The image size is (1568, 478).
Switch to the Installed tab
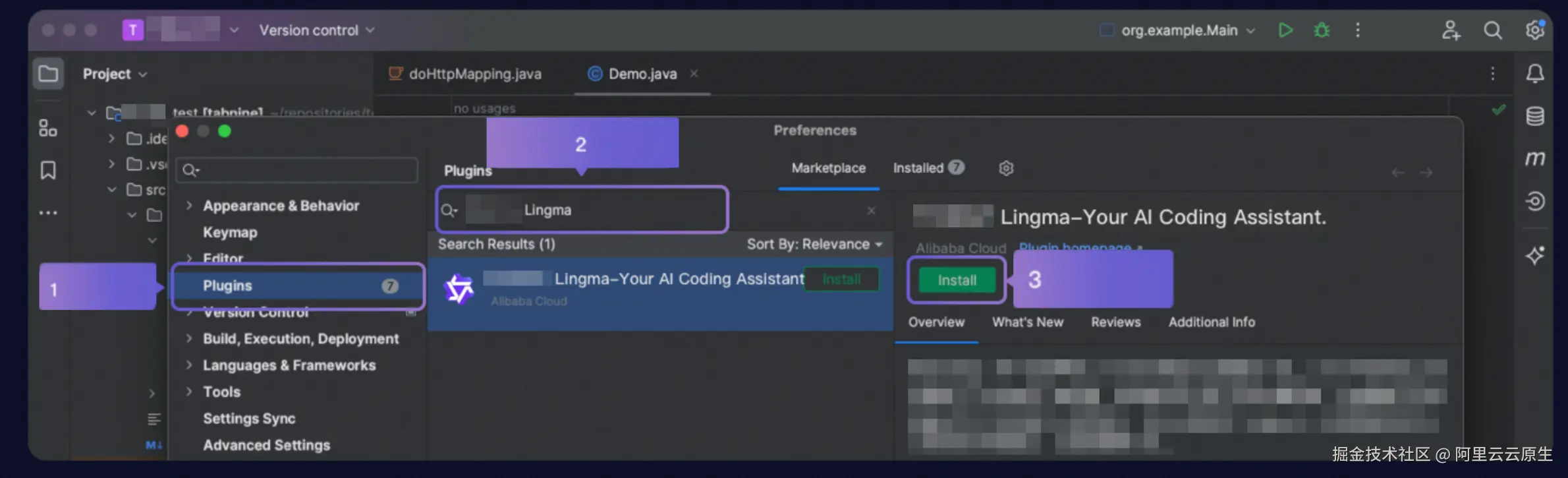pyautogui.click(x=928, y=168)
